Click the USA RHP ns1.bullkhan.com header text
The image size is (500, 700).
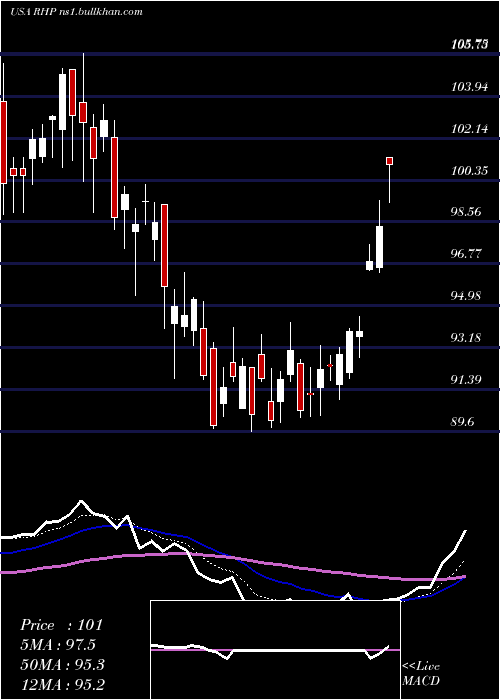tap(76, 12)
